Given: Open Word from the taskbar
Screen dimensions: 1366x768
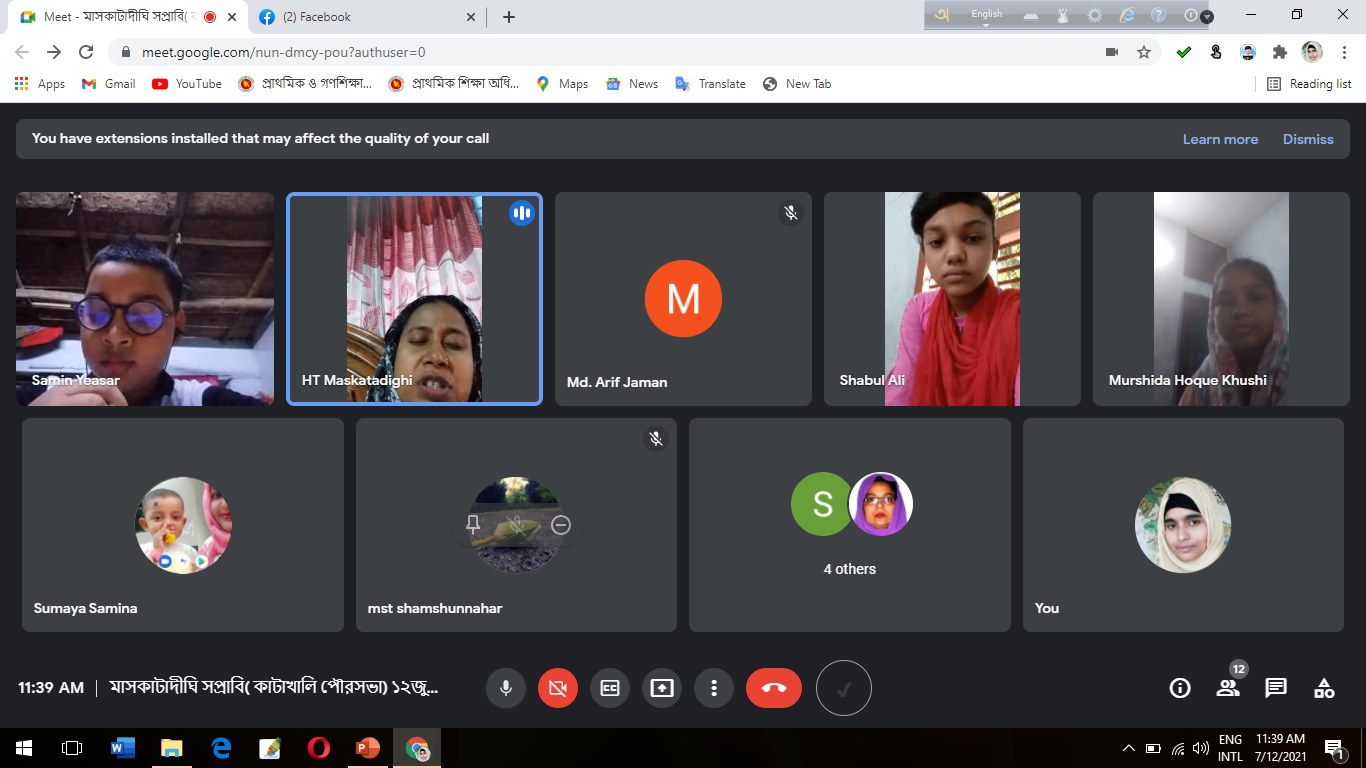Looking at the screenshot, I should pos(123,748).
